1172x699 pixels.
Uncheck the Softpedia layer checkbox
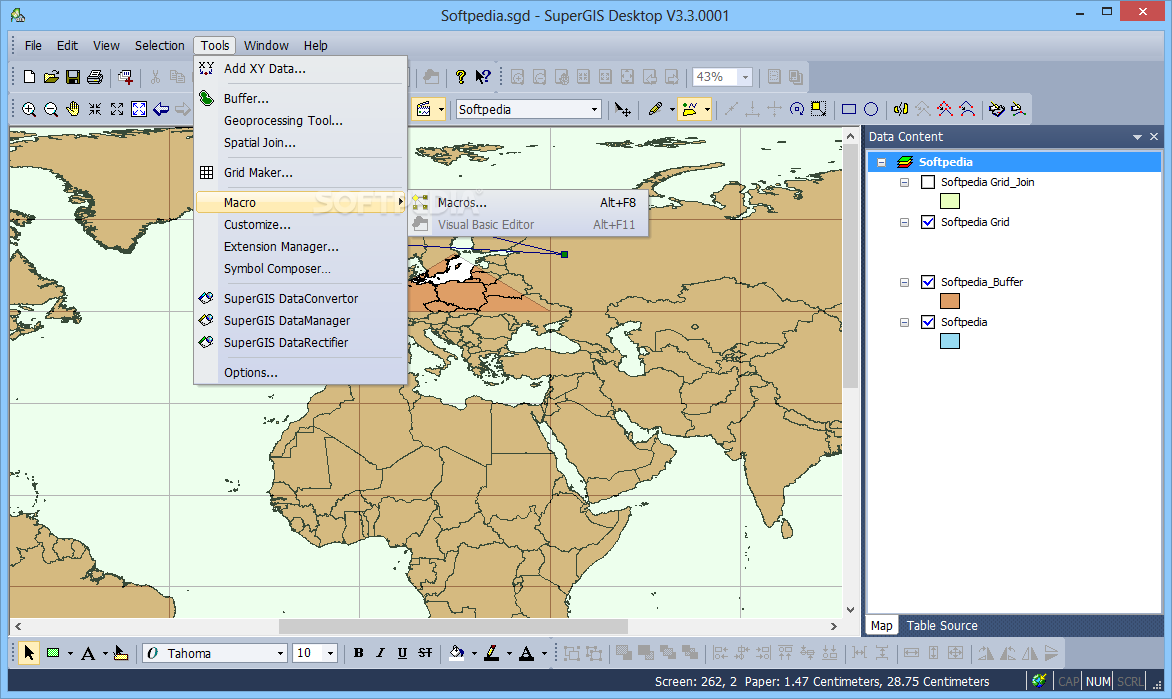(928, 322)
